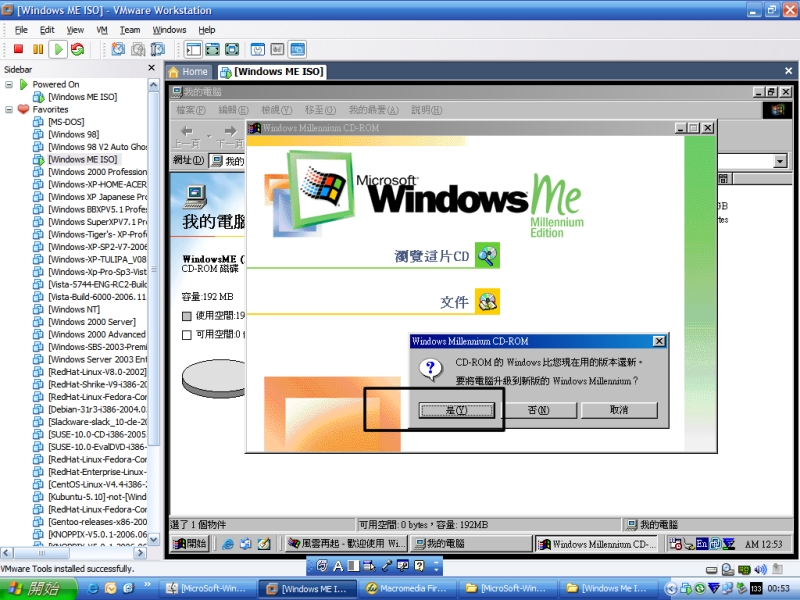This screenshot has width=800, height=600.
Task: Click the question mark icon on the language bar
Action: pos(419,565)
